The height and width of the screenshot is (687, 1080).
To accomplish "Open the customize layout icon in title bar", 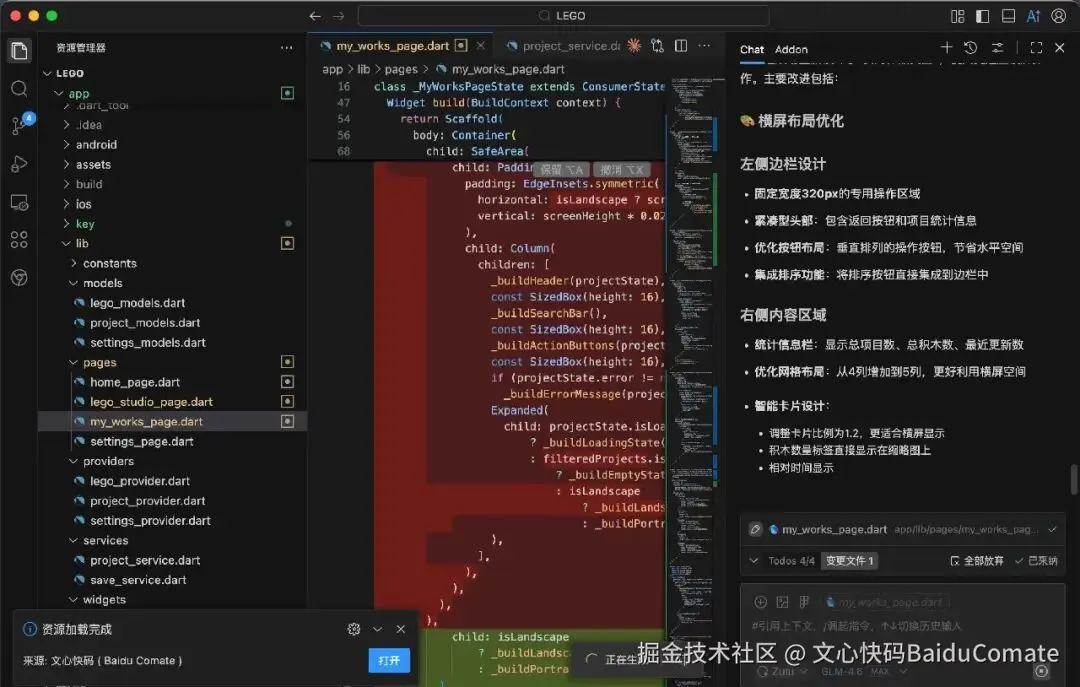I will pos(957,16).
